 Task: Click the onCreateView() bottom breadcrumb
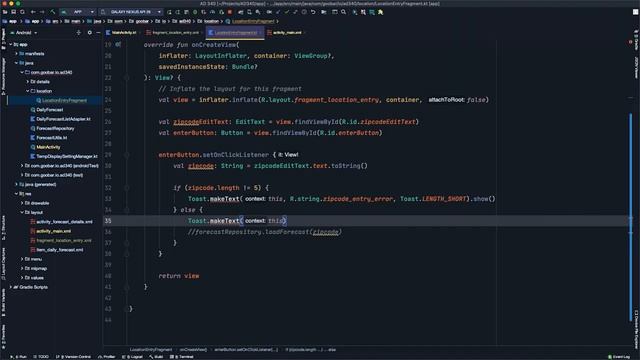point(193,350)
